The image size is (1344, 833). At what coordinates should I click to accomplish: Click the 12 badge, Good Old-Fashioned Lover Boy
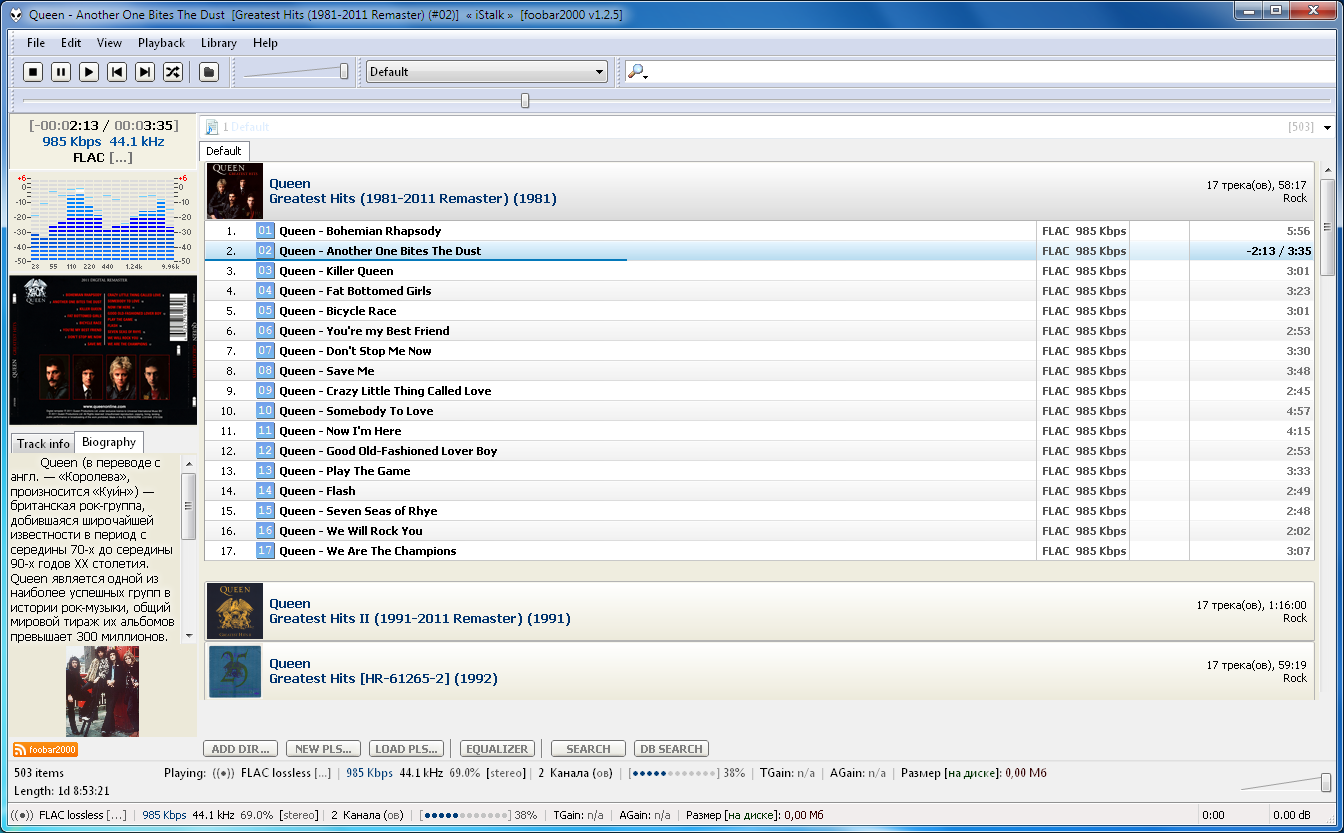point(265,451)
